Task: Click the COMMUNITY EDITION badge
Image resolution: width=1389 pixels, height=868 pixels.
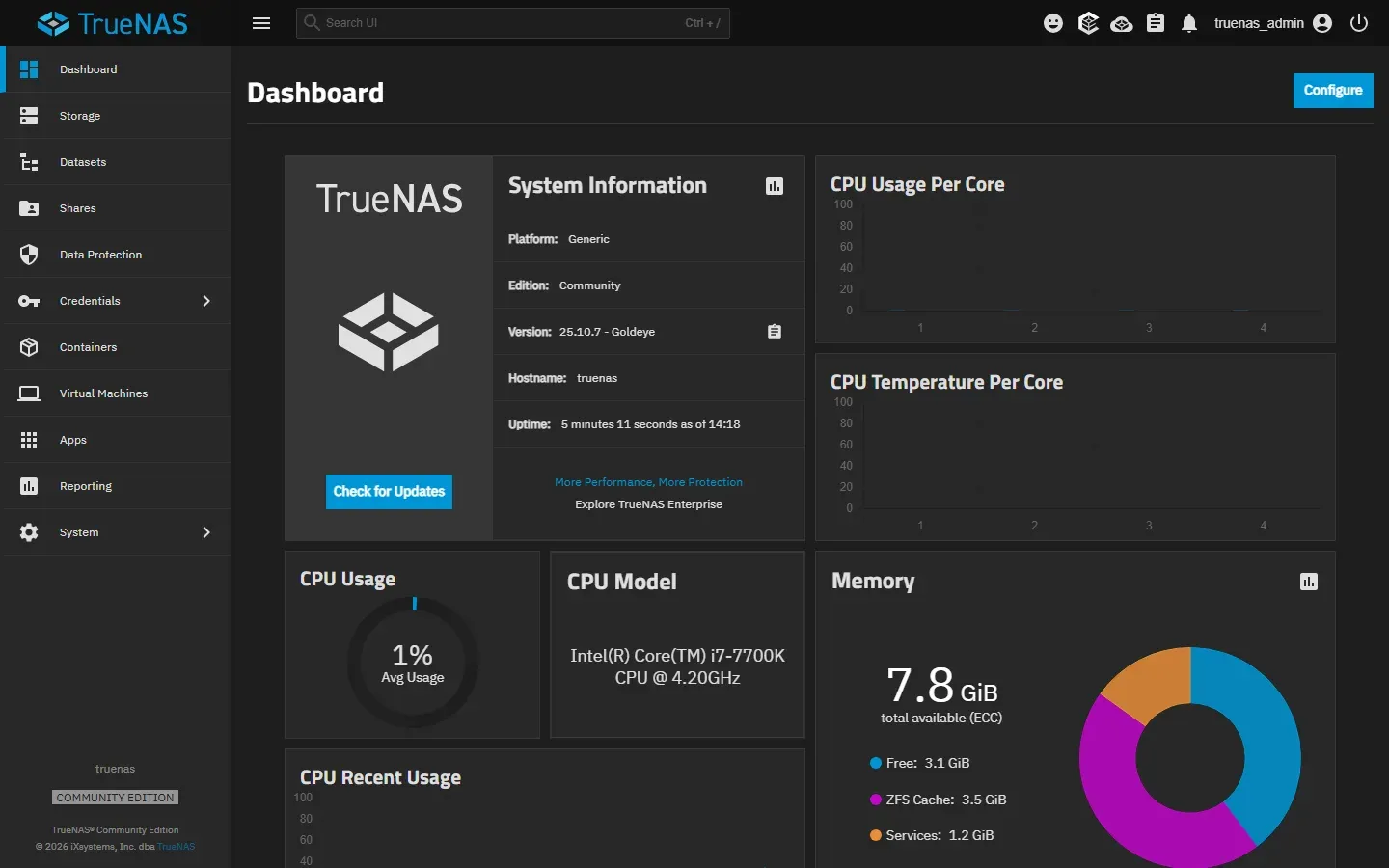Action: (x=115, y=798)
